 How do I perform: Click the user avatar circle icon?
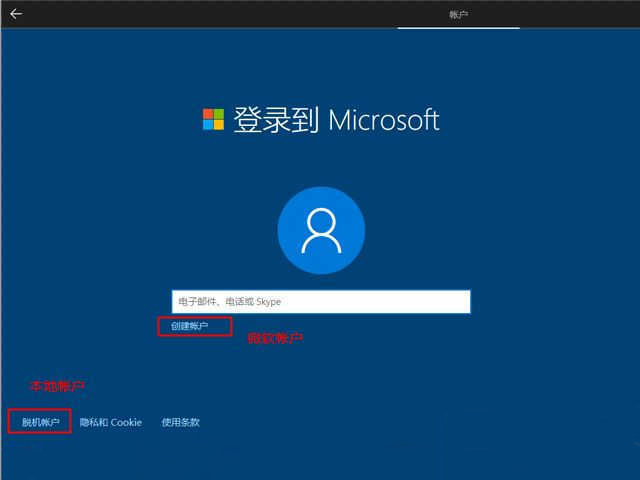pyautogui.click(x=321, y=230)
